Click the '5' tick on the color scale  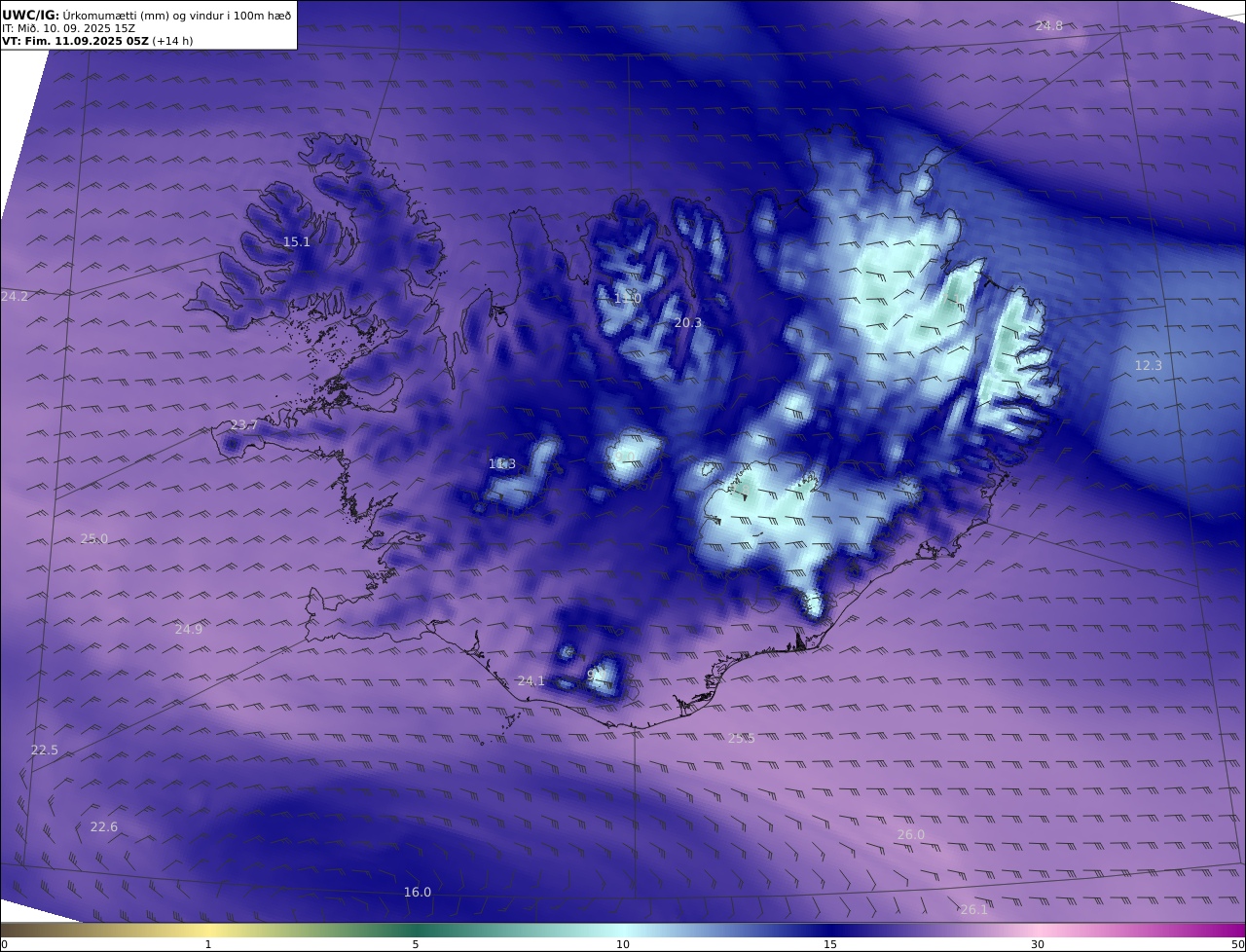tap(416, 944)
